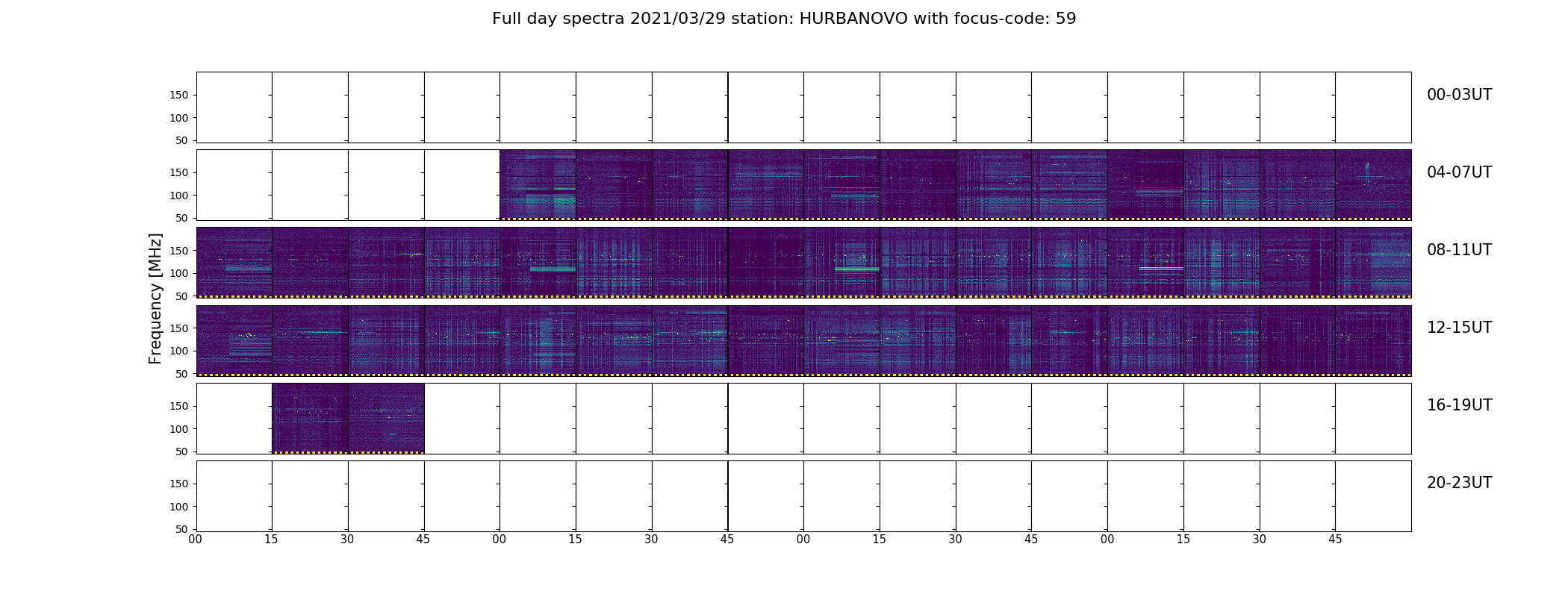Click the 150 tick of the 04-07UT row
1568x597 pixels.
pos(179,172)
